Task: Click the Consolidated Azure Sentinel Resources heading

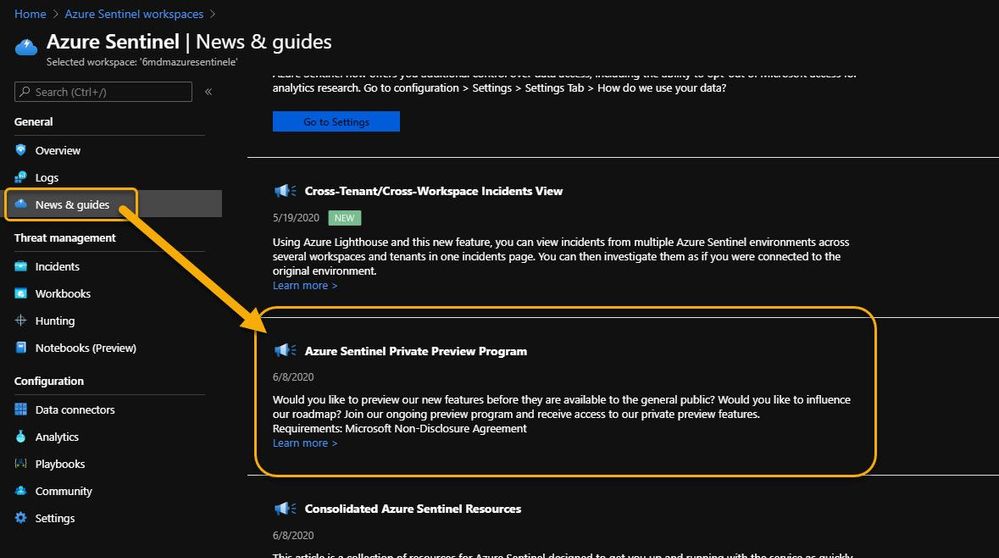Action: point(413,508)
